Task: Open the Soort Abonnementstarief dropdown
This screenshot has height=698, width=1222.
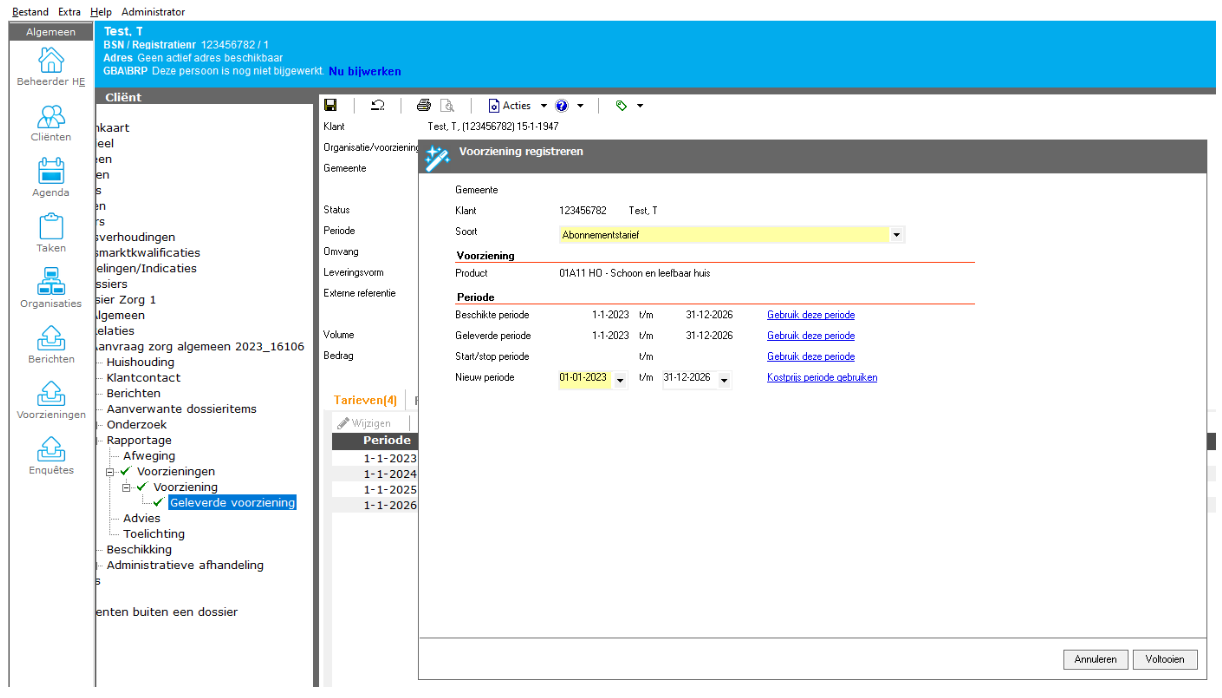Action: pos(896,235)
